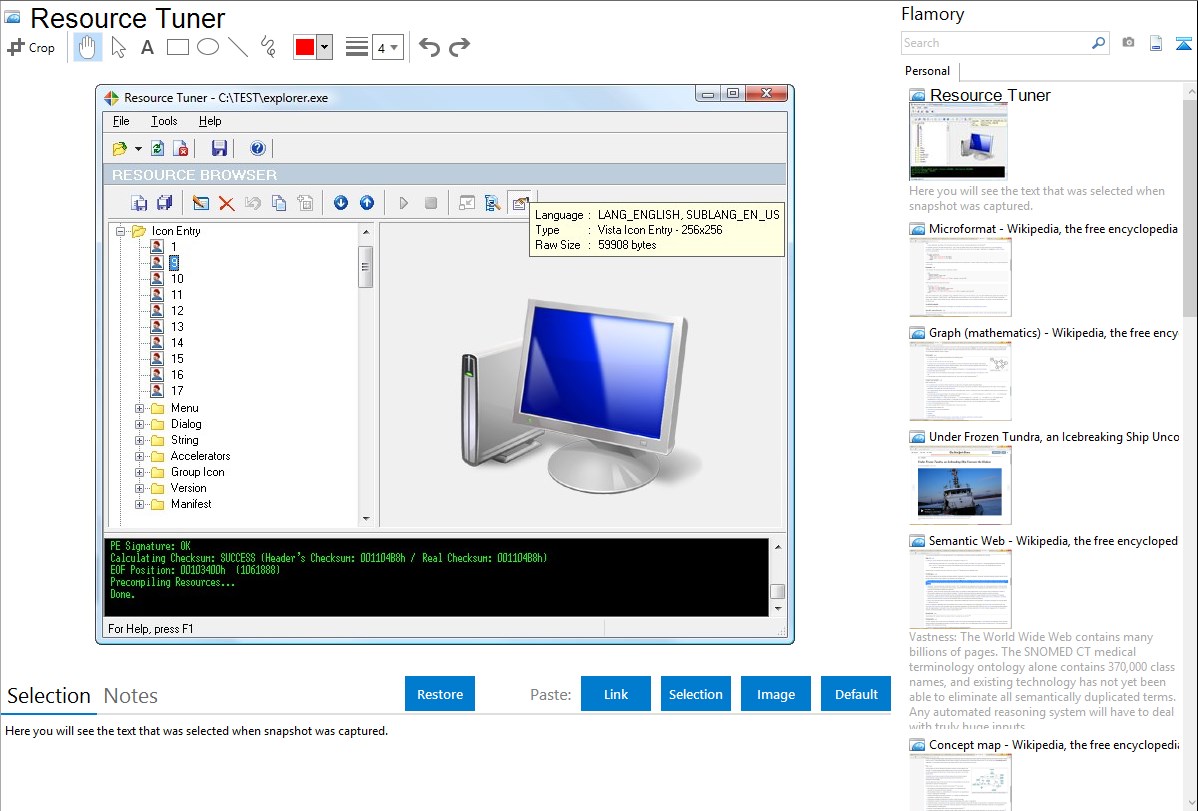This screenshot has width=1198, height=811.
Task: Collapse the Icon Entry folder
Action: point(120,231)
